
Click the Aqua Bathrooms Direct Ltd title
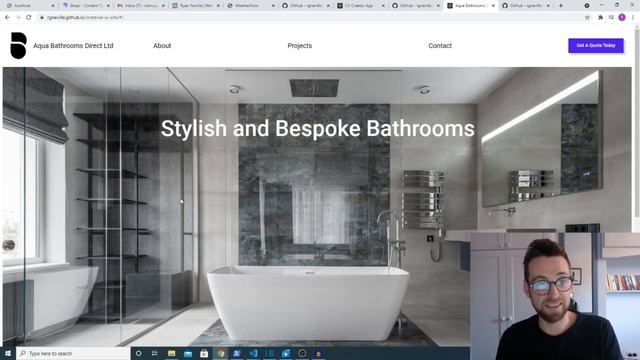coord(73,46)
